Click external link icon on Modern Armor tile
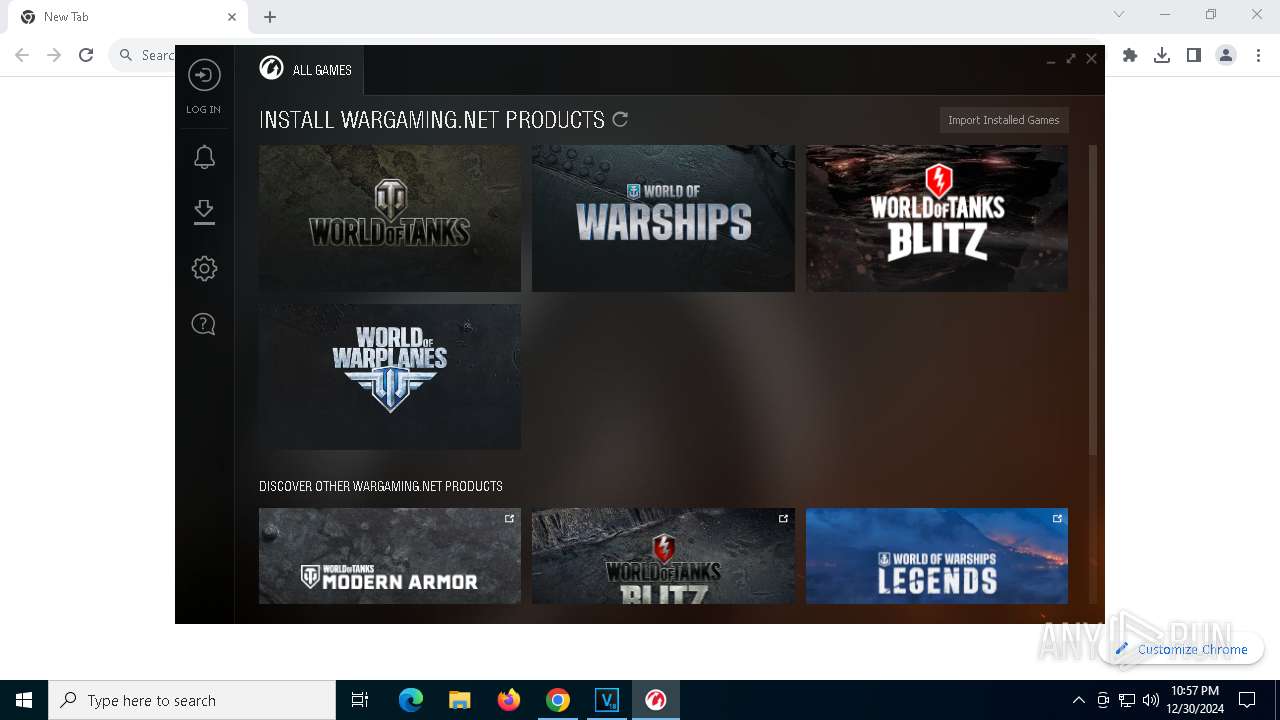 pos(509,518)
